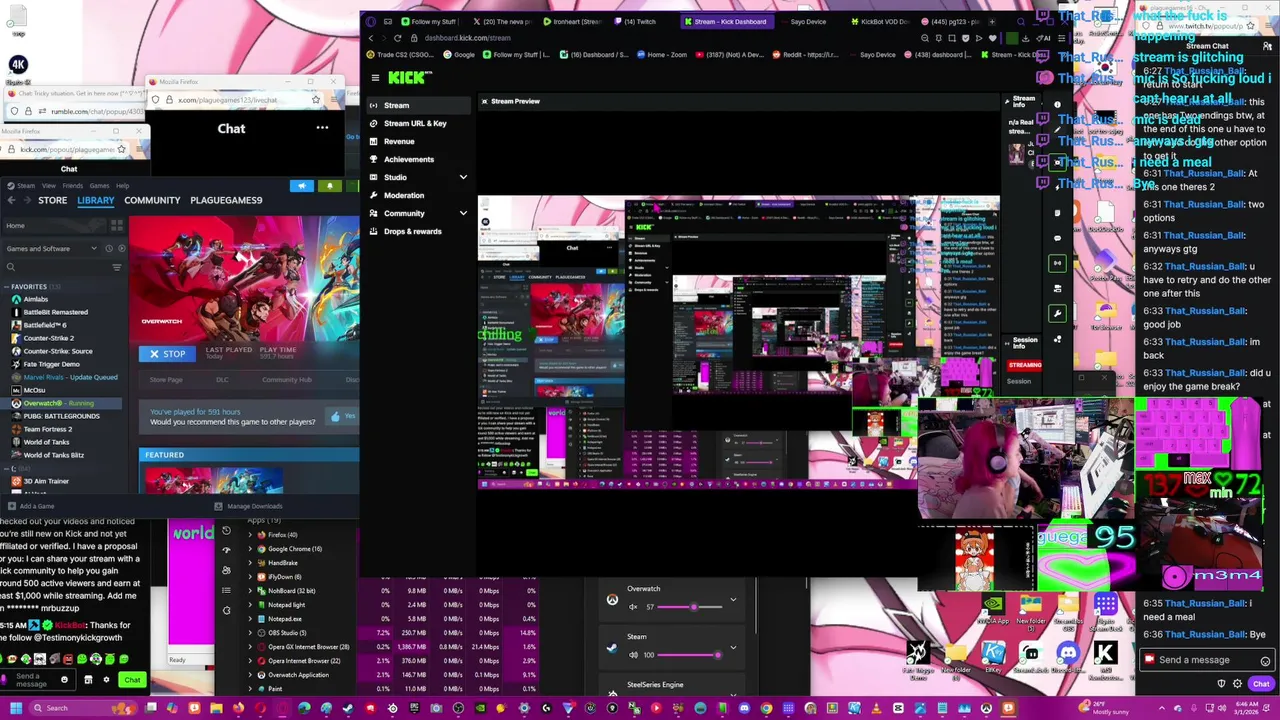The height and width of the screenshot is (720, 1280).
Task: Open the Opera GX easy setup menu icon
Action: point(1061,38)
